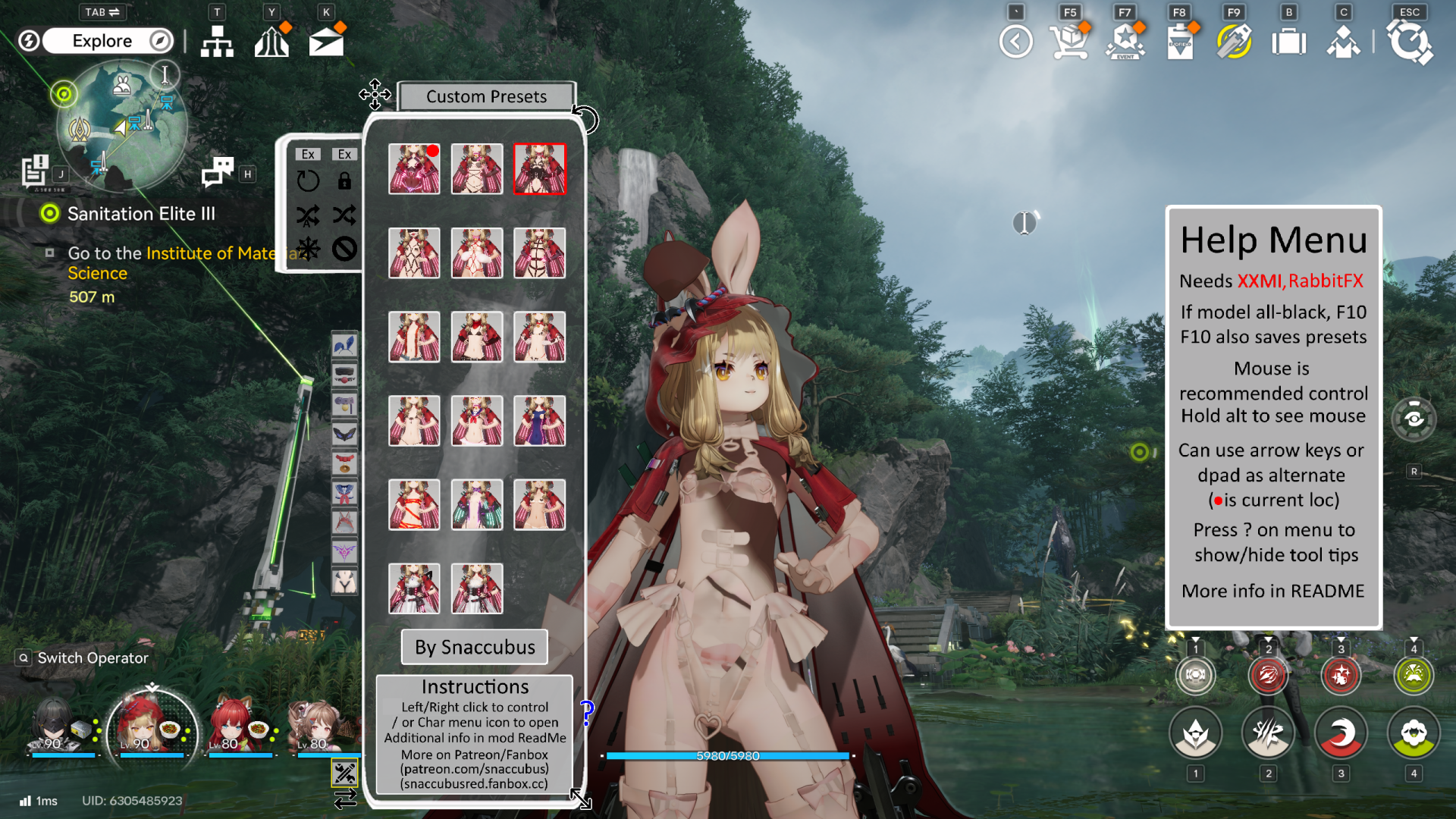Select the purple tattoo accessory icon
Viewport: 1456px width, 819px height.
(x=344, y=552)
